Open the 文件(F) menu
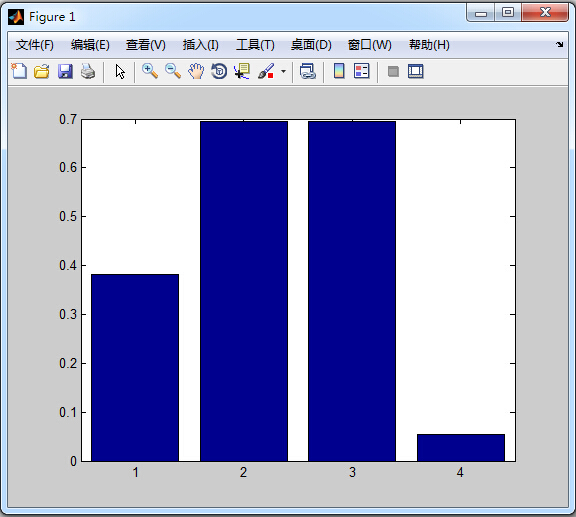Image resolution: width=576 pixels, height=517 pixels. click(35, 45)
